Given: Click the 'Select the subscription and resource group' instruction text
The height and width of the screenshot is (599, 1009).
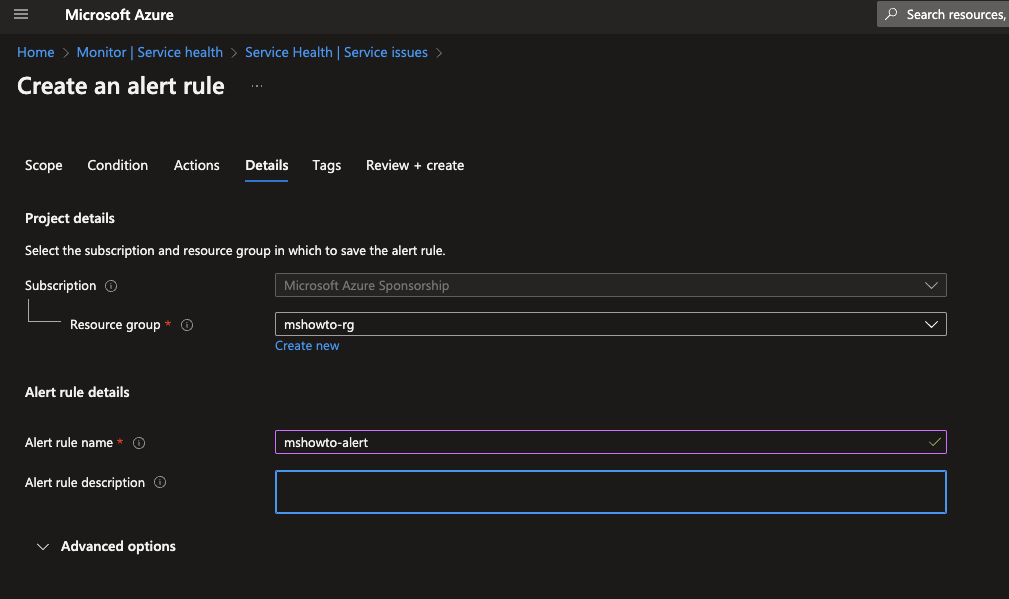Looking at the screenshot, I should point(235,250).
